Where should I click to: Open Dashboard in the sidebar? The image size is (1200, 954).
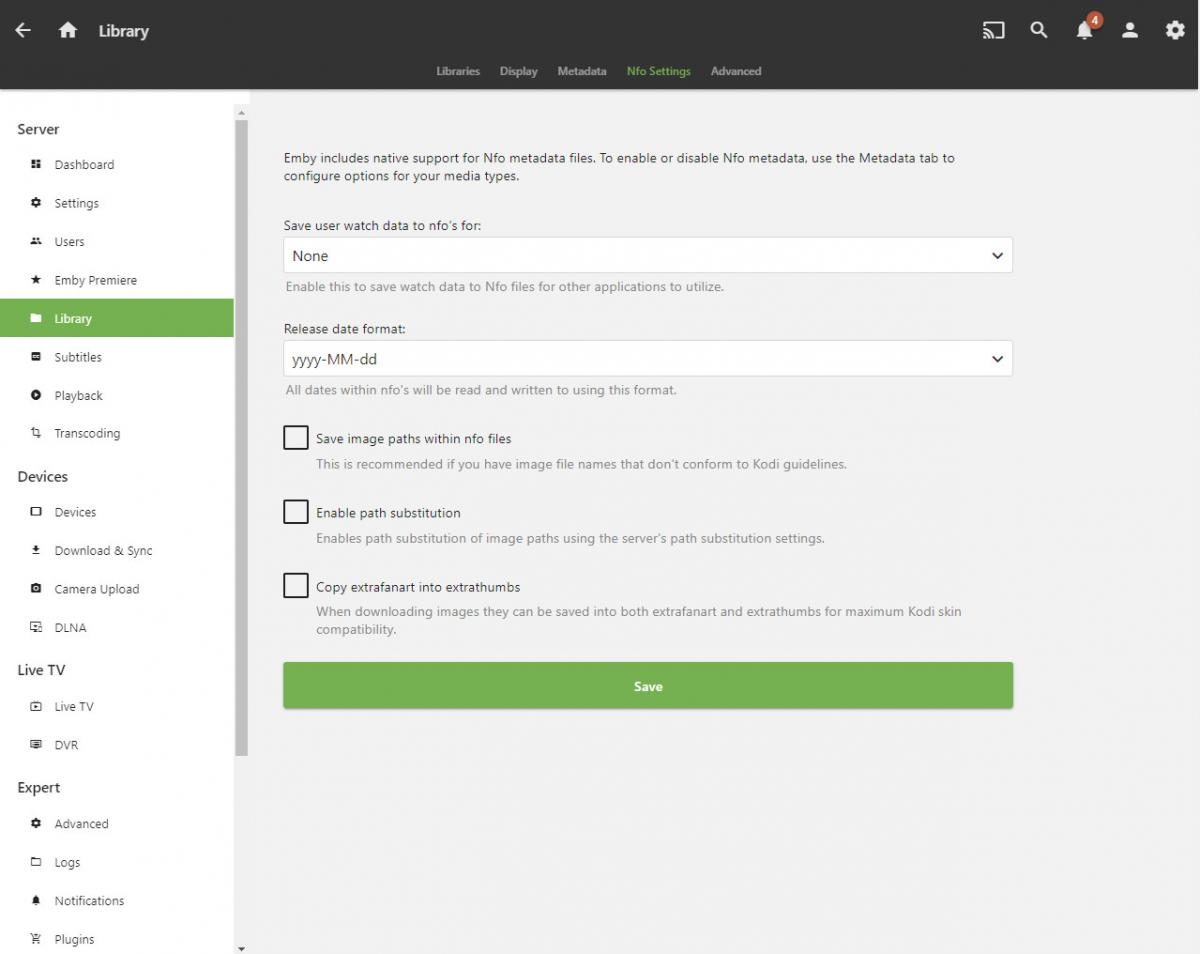tap(84, 164)
